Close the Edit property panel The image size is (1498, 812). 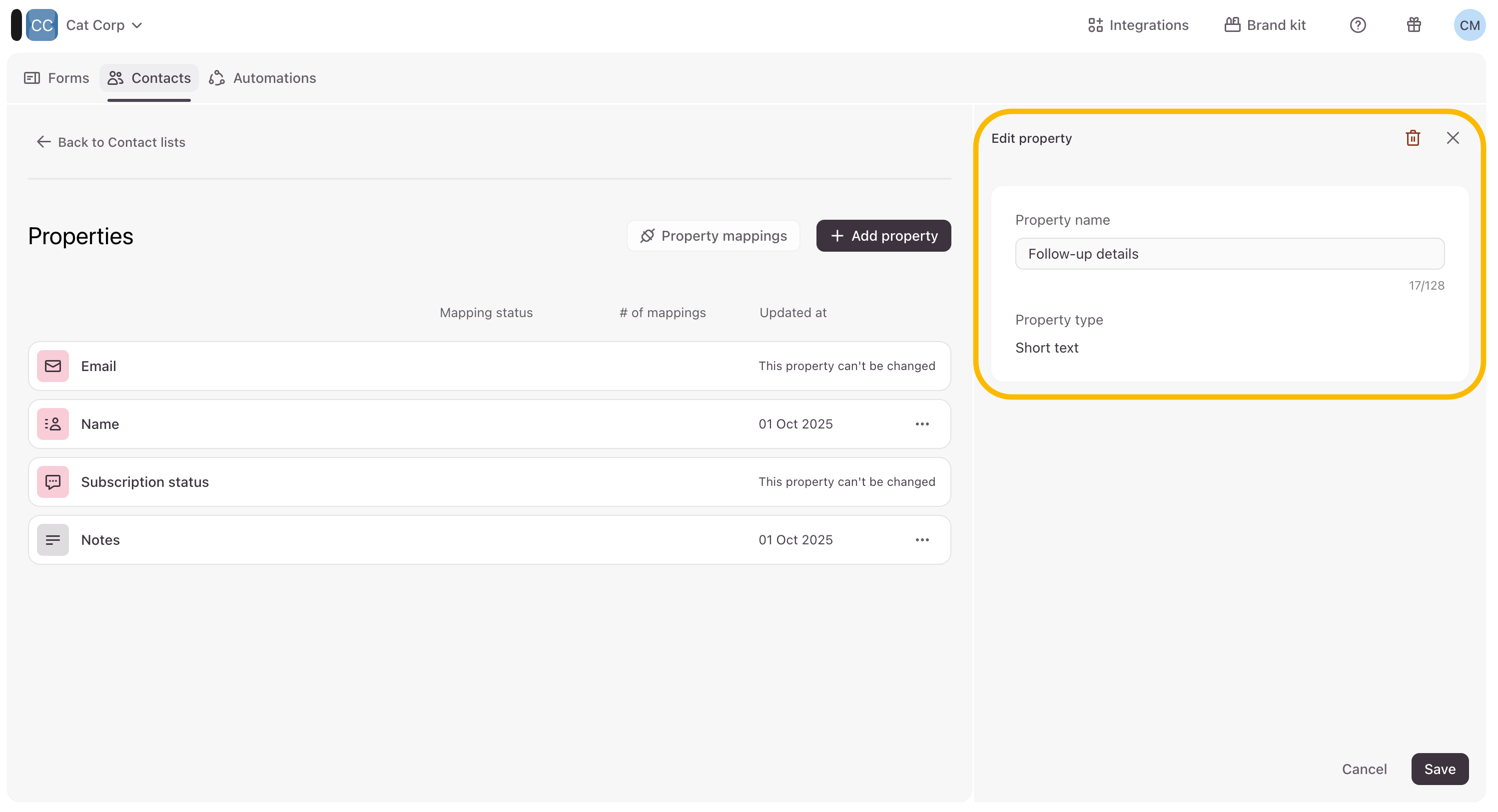(x=1453, y=138)
